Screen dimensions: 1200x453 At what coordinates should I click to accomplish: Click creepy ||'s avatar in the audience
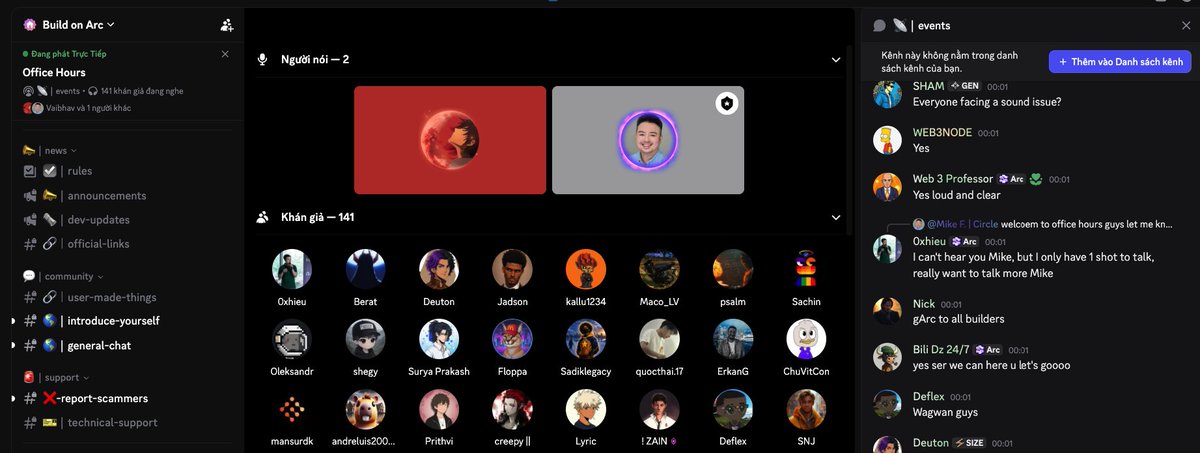coord(512,409)
